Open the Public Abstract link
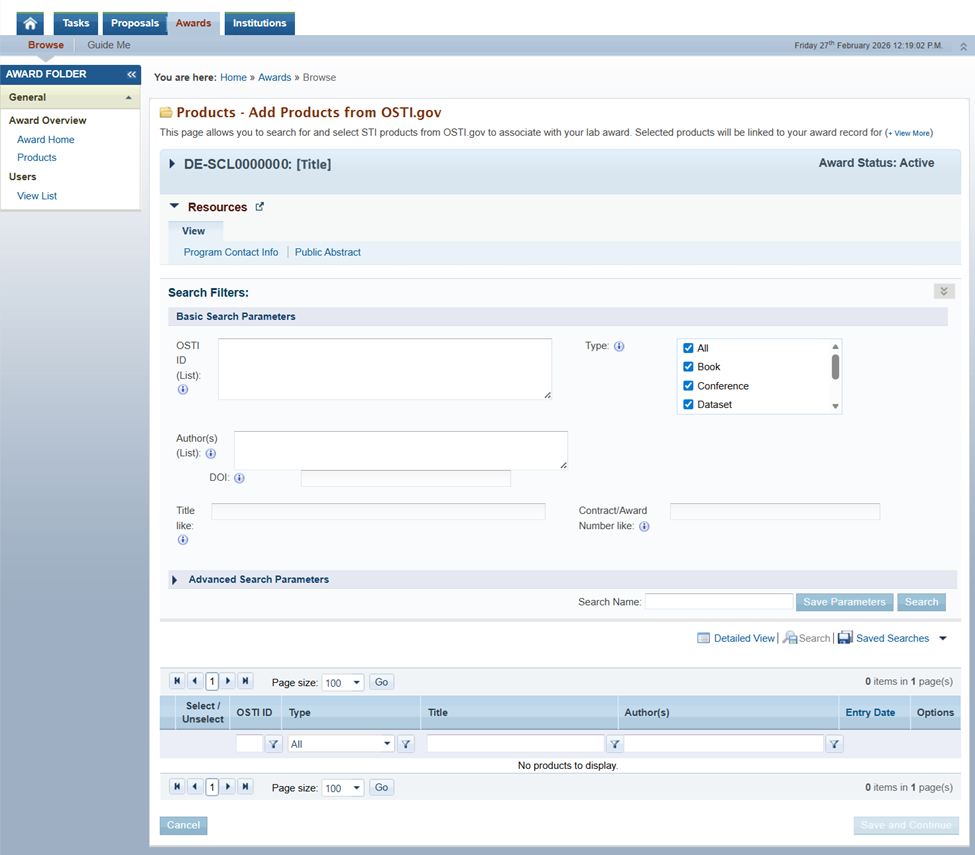975x855 pixels. pos(328,252)
